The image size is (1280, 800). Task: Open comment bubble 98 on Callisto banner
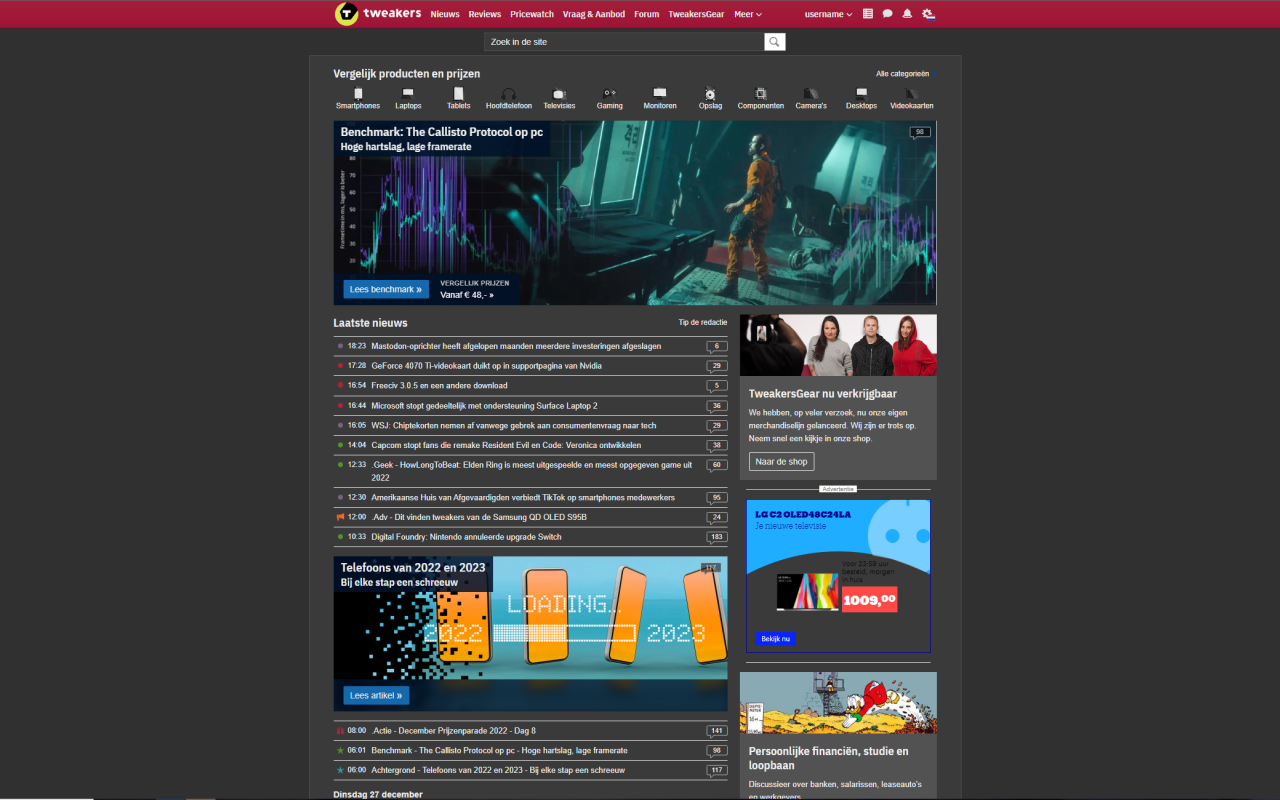[920, 132]
